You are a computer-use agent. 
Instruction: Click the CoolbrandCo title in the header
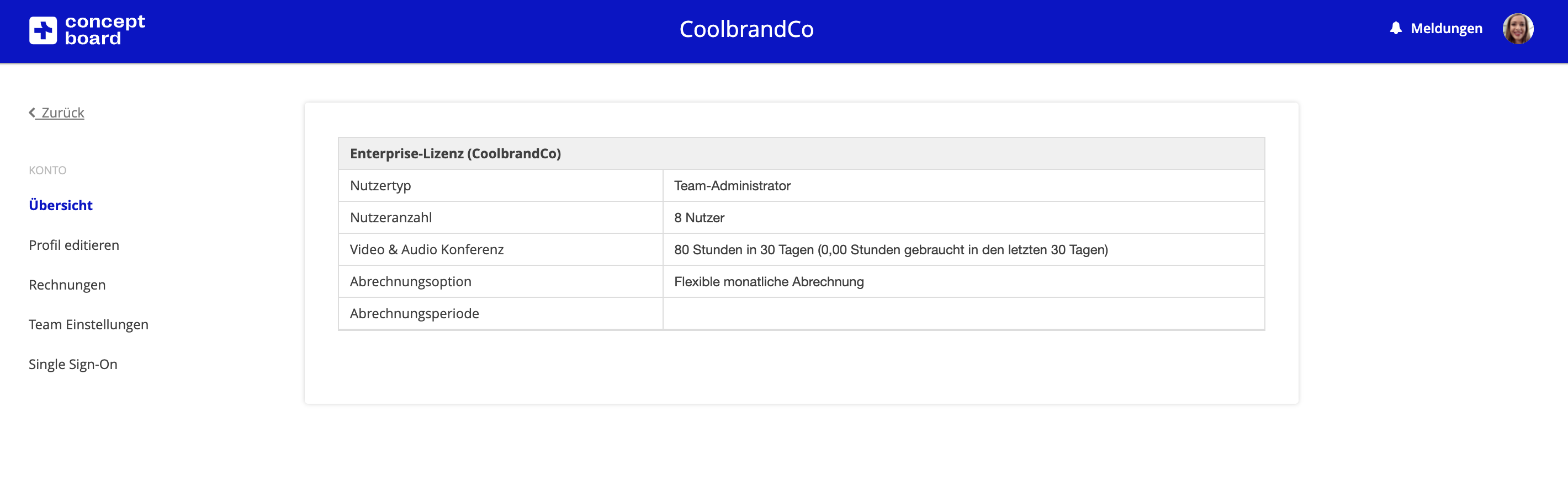click(746, 29)
